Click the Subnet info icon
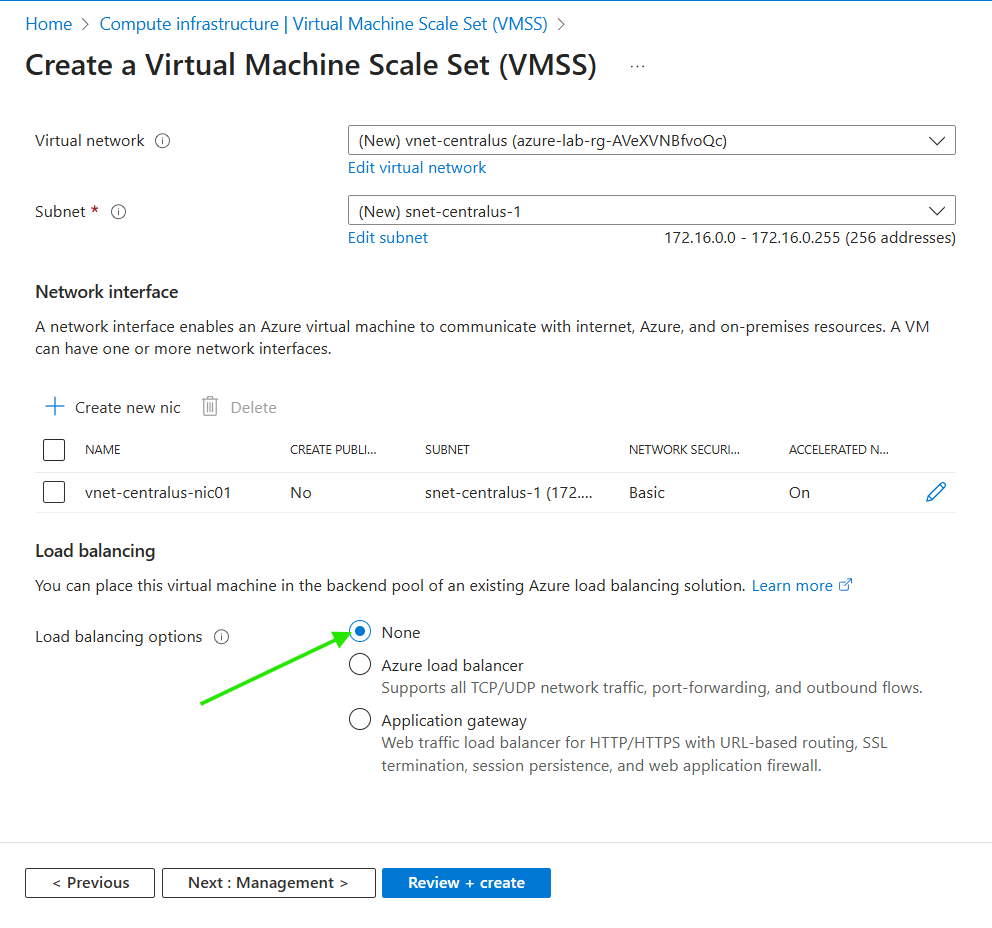The image size is (992, 928). [118, 212]
